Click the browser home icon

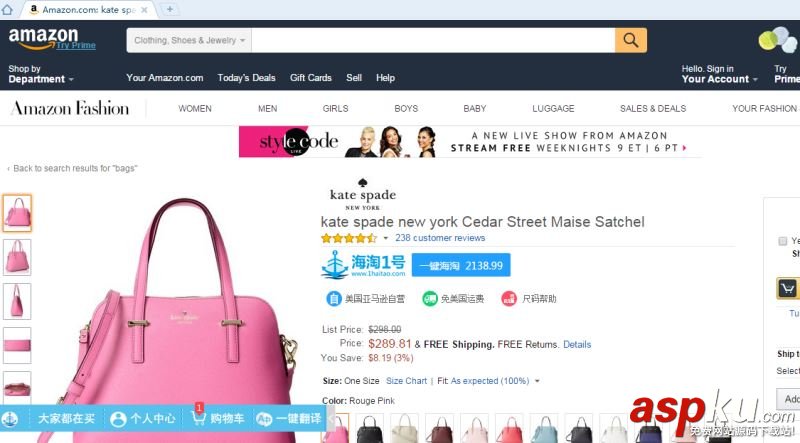pyautogui.click(x=7, y=10)
